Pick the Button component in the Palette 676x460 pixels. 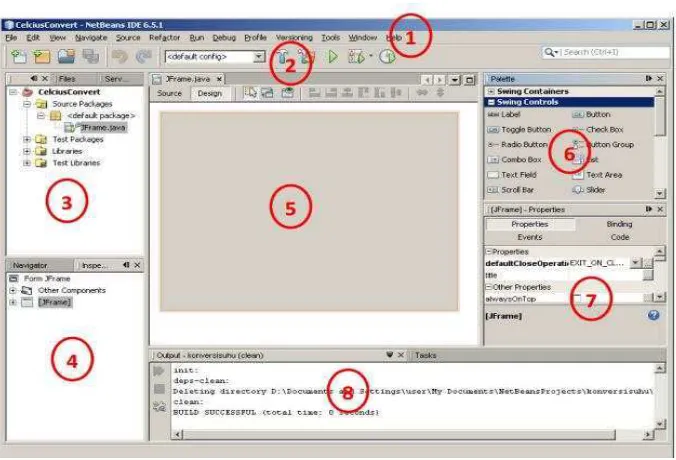coord(591,114)
